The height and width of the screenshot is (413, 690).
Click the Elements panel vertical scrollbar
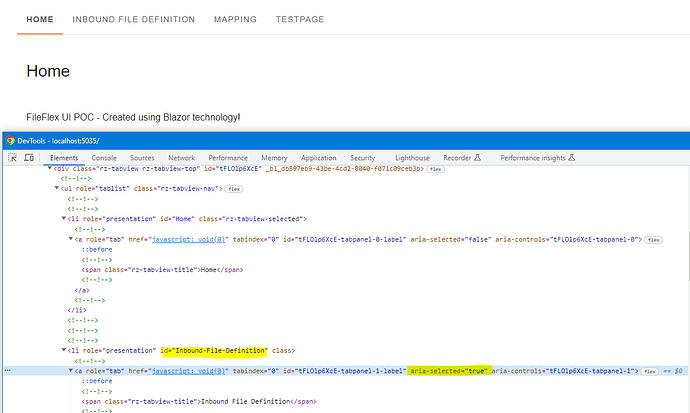(688, 257)
